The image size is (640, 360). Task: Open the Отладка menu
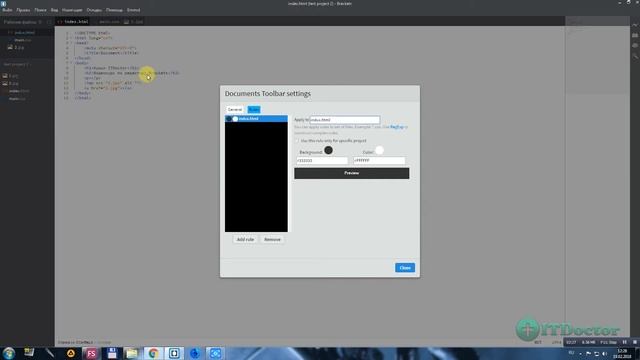point(94,10)
